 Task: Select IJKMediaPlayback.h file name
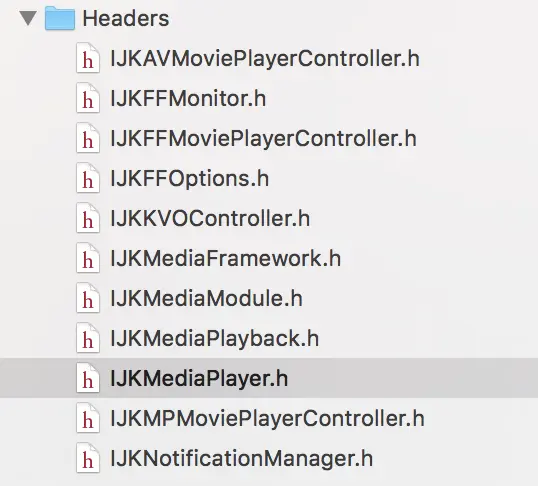point(214,339)
